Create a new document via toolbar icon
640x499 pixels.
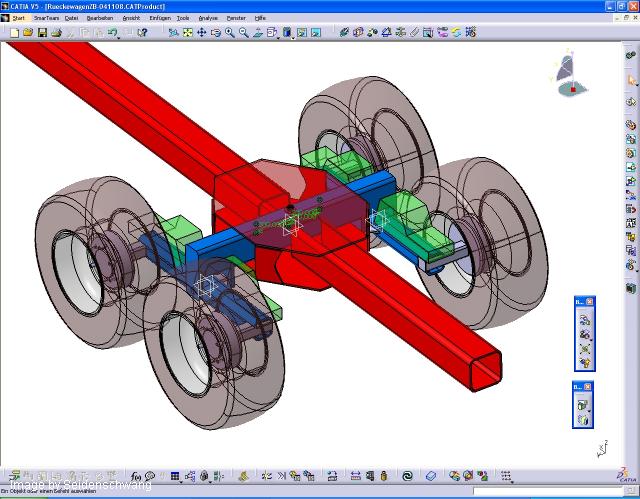pos(14,33)
